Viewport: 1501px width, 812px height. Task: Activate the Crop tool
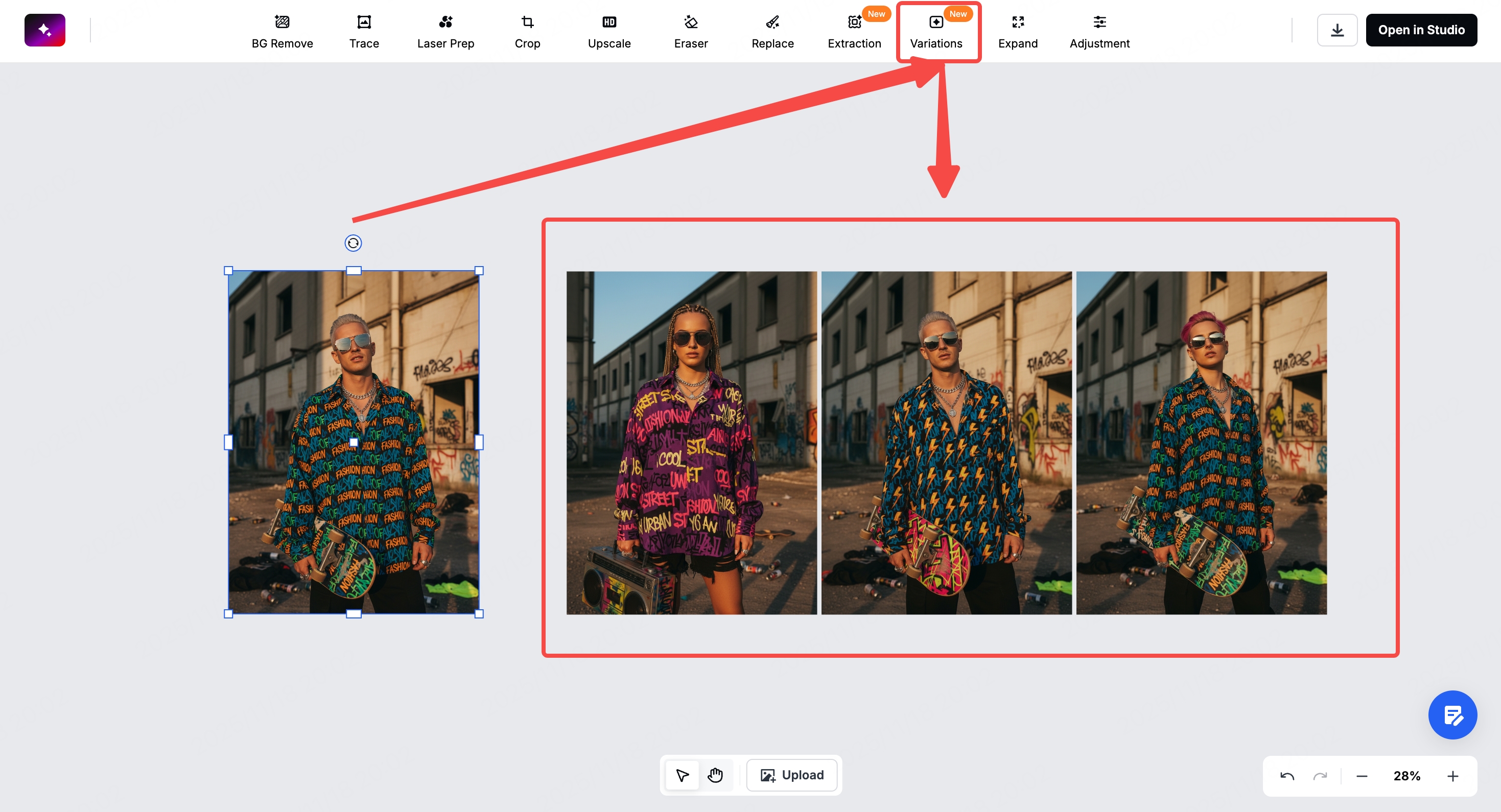click(527, 32)
